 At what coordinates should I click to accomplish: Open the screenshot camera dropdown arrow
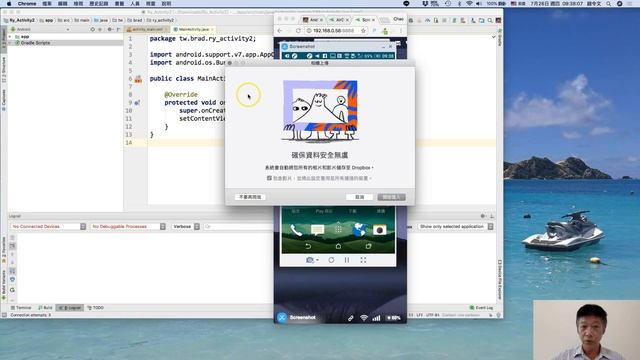[x=317, y=260]
